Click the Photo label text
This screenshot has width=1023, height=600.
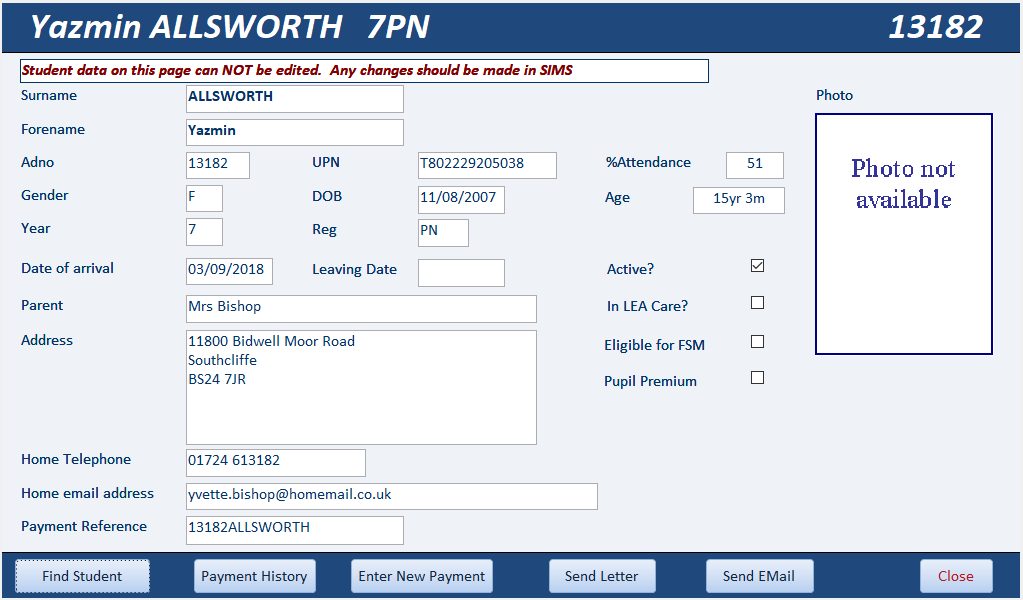(834, 95)
